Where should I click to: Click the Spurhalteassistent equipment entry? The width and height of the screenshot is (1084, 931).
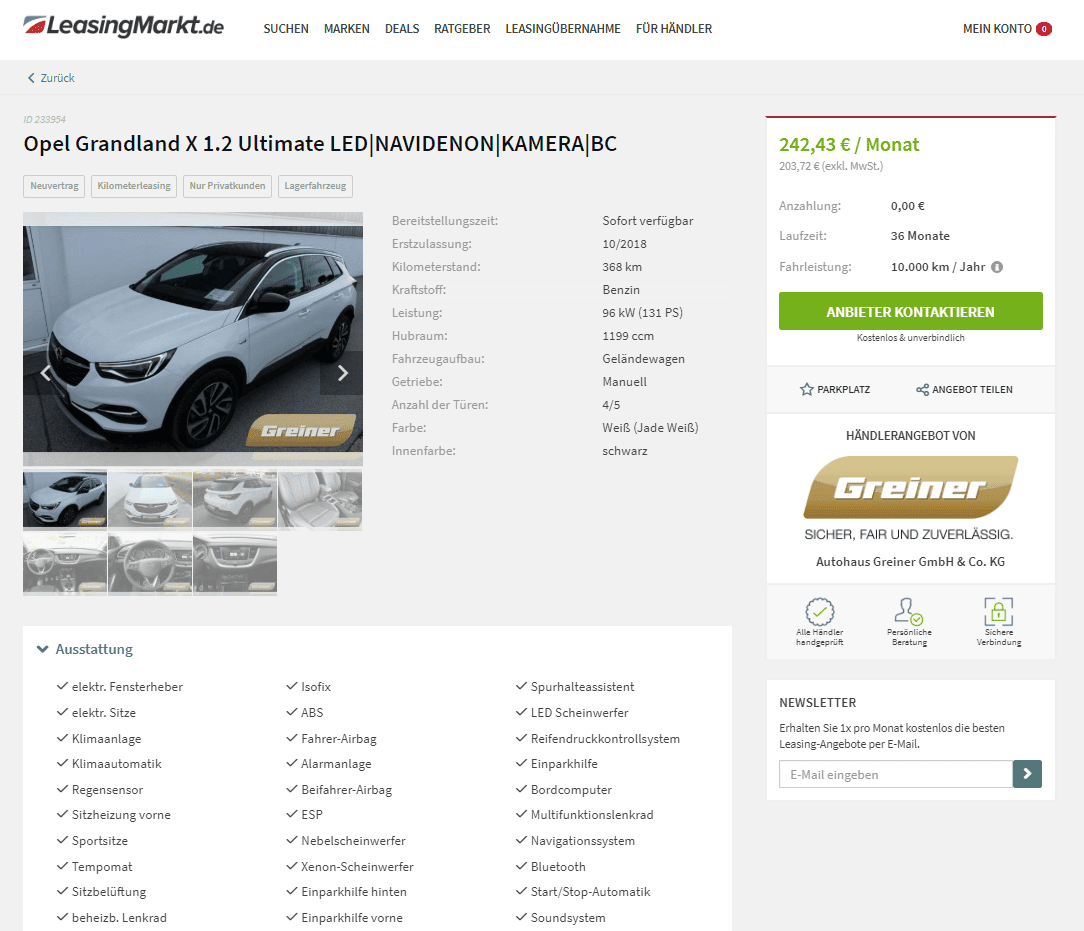tap(582, 686)
